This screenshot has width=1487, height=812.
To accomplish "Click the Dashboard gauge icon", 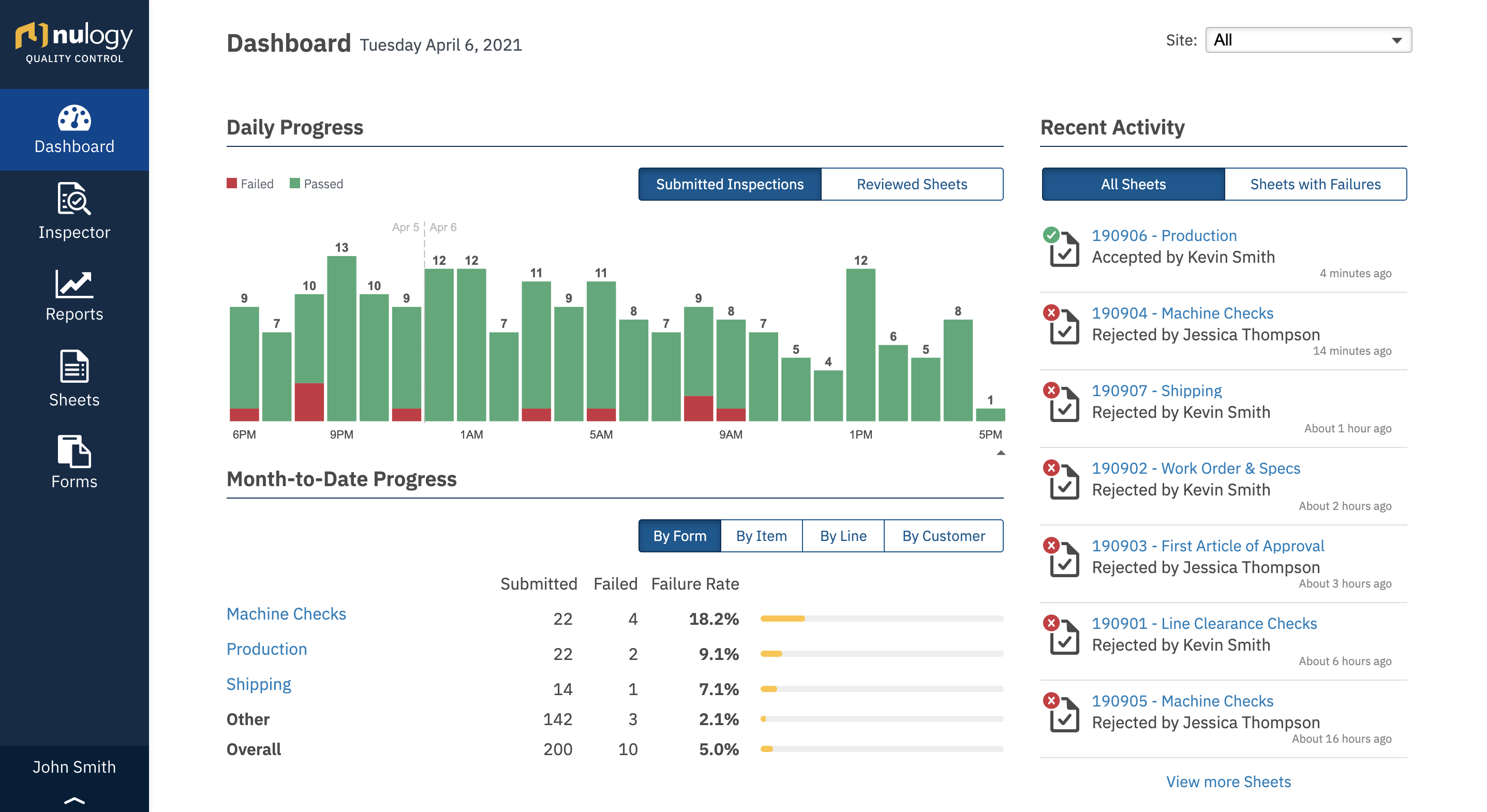I will 74,118.
